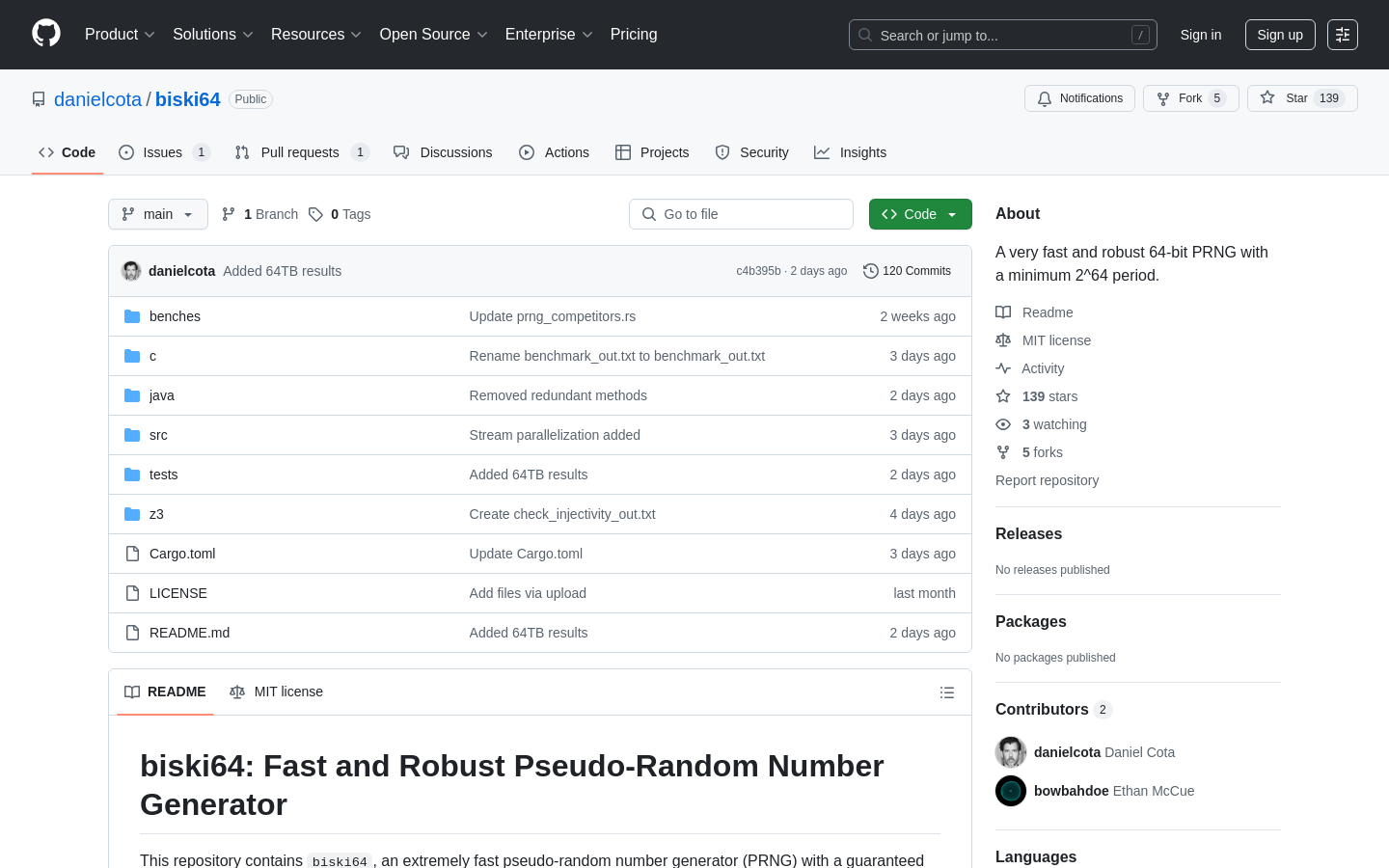Open commit hash c4b395b

(758, 271)
